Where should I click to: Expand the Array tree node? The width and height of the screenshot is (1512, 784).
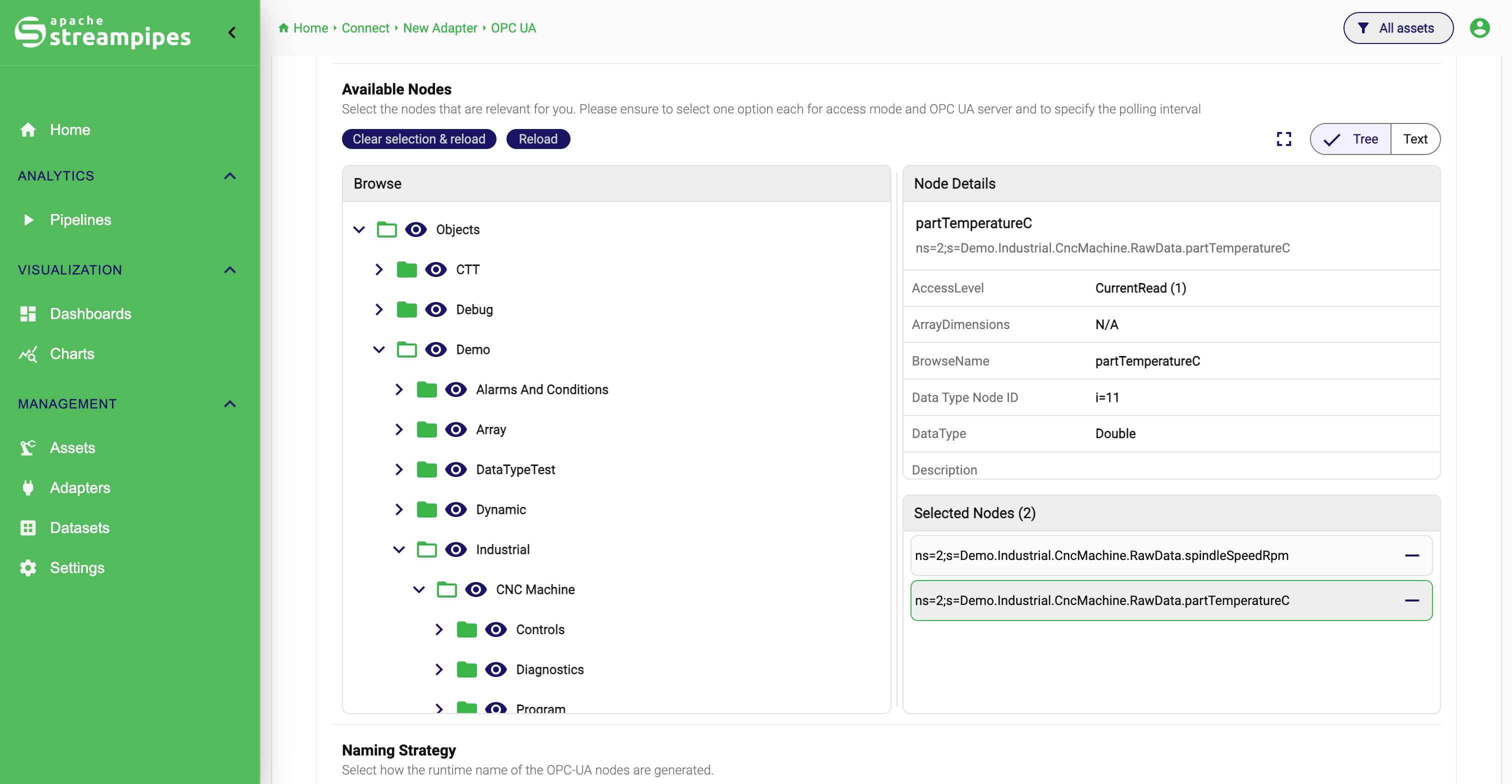click(x=398, y=429)
